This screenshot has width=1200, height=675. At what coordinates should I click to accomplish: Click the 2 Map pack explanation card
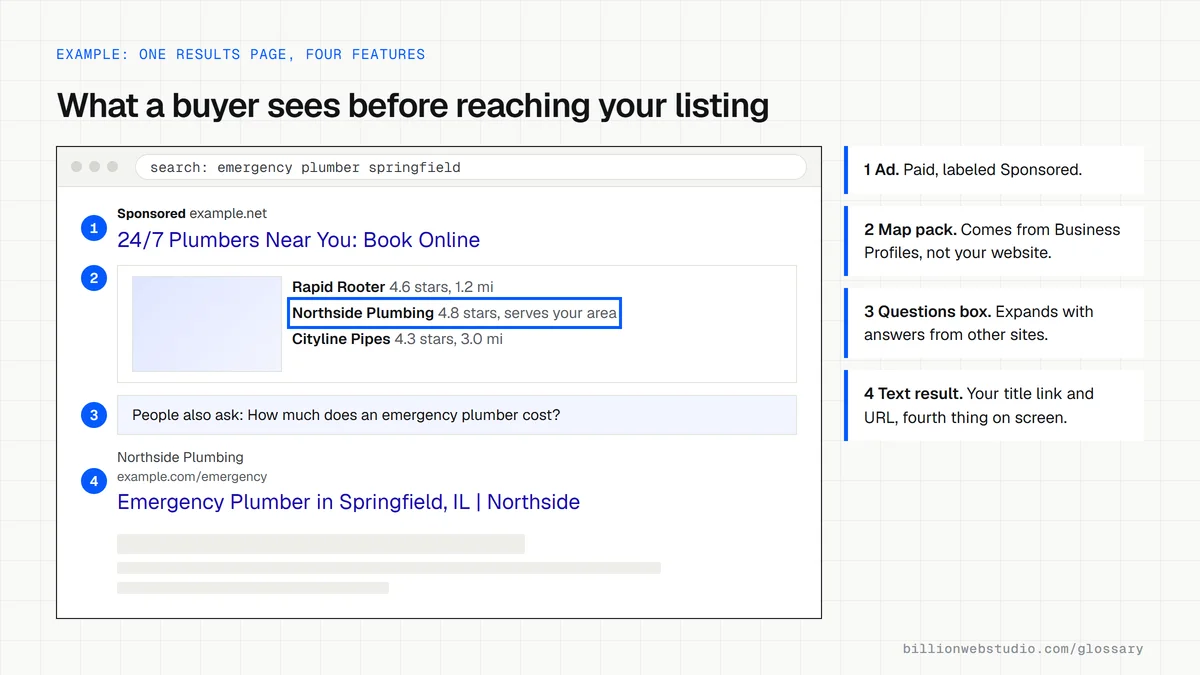point(994,241)
